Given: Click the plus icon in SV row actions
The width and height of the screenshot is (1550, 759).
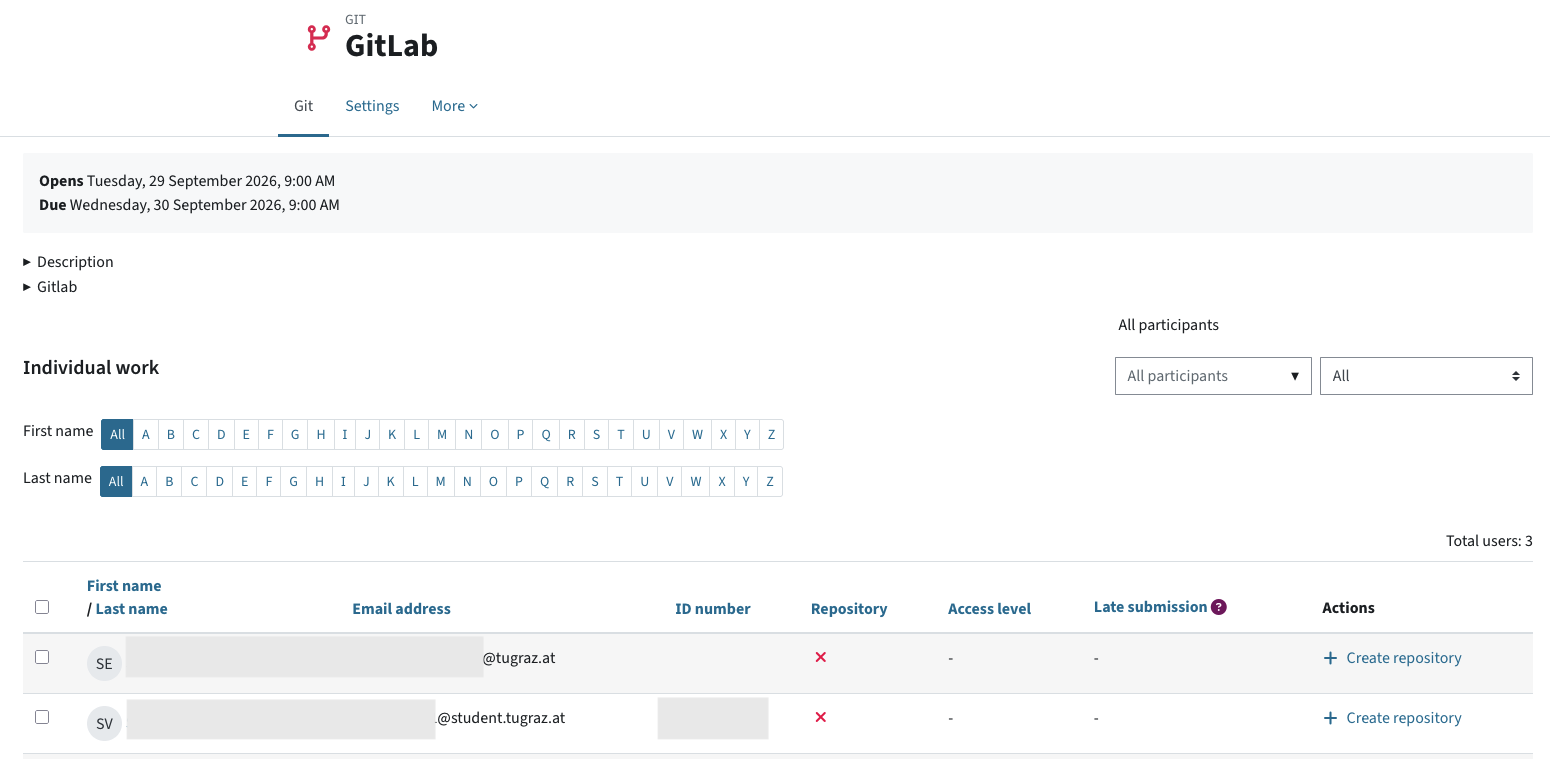Looking at the screenshot, I should click(x=1330, y=718).
